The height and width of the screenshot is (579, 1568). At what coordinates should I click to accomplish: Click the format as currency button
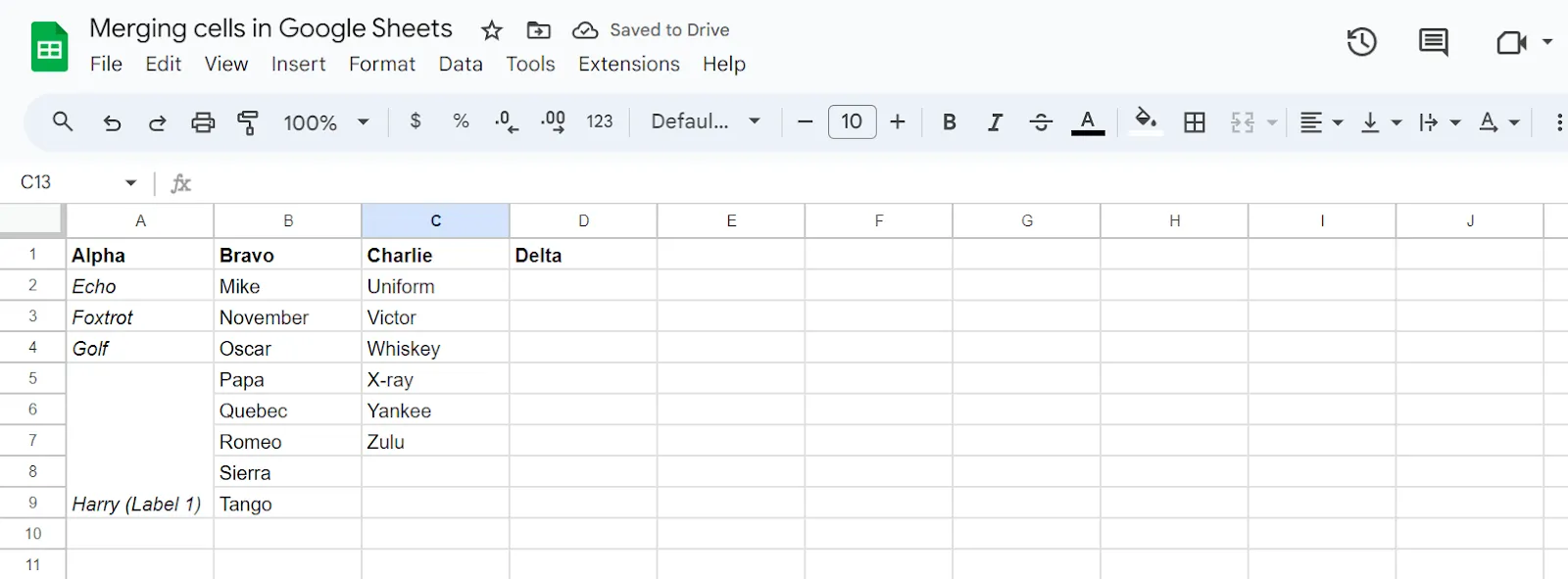pos(416,121)
